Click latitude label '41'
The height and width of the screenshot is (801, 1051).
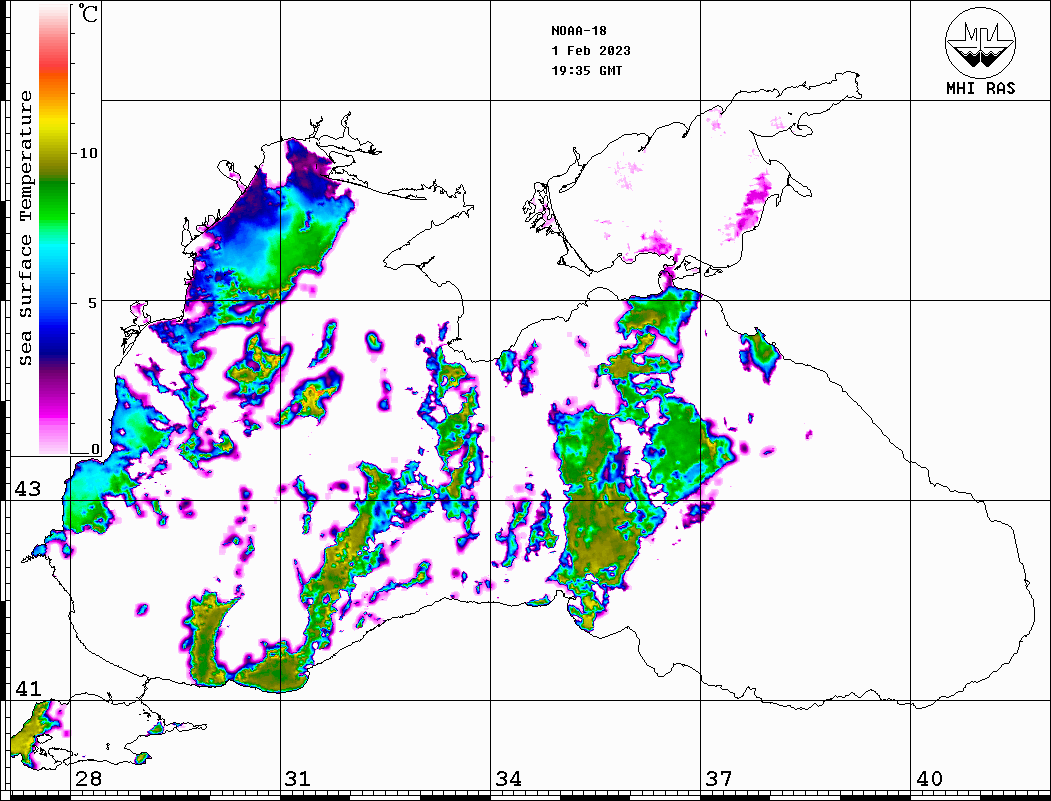tap(27, 689)
